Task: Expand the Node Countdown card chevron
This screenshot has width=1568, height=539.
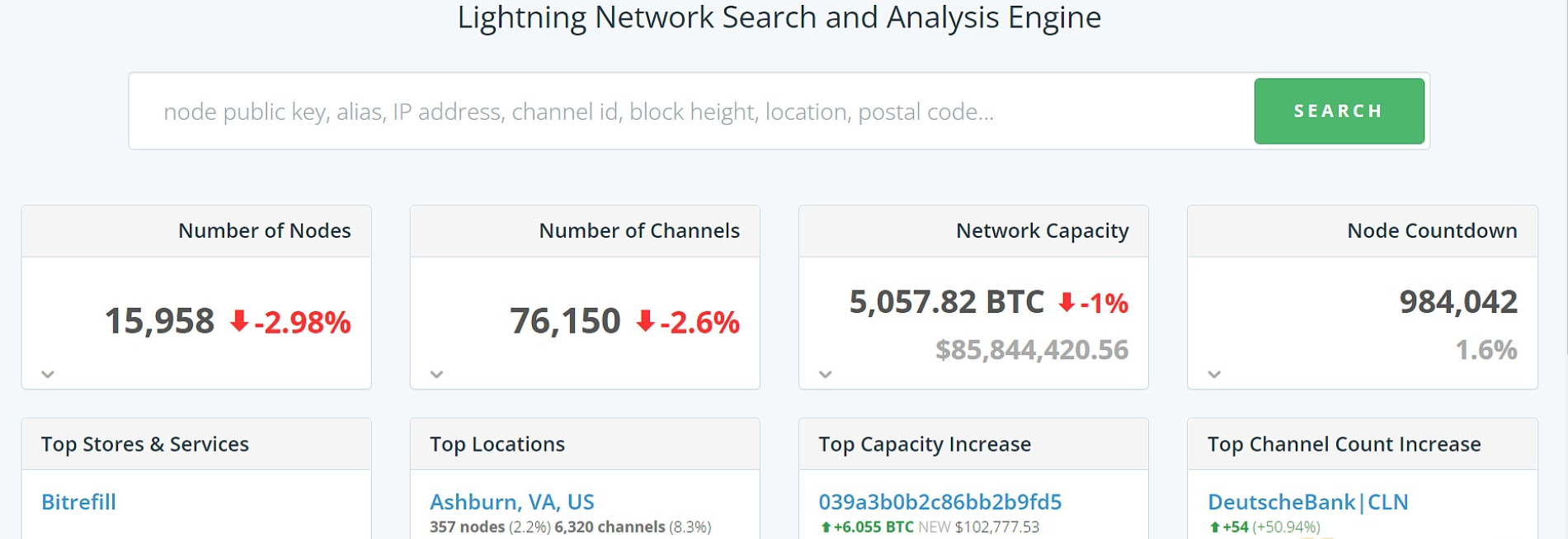Action: coord(1214,375)
